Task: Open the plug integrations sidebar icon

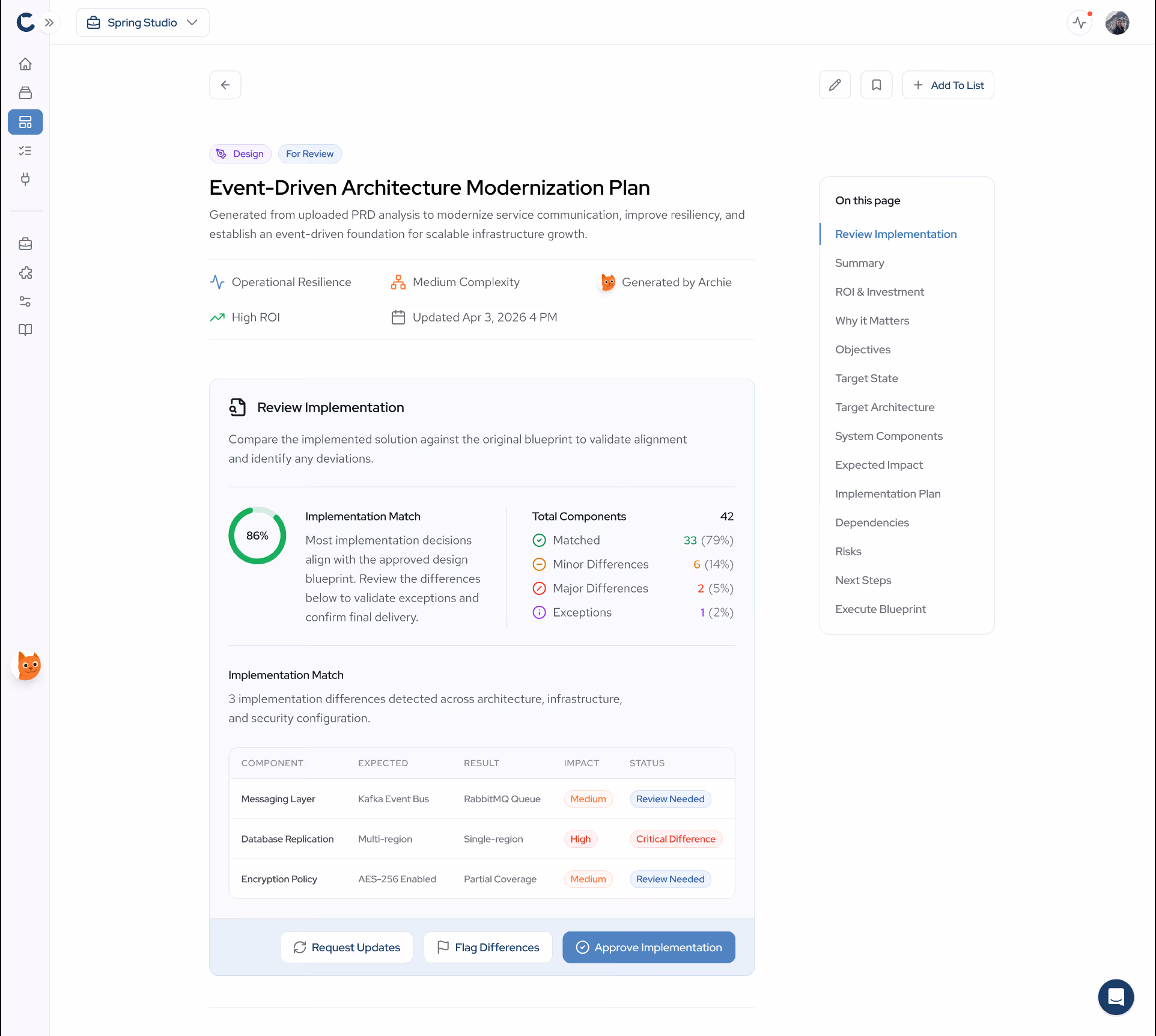Action: (x=25, y=179)
